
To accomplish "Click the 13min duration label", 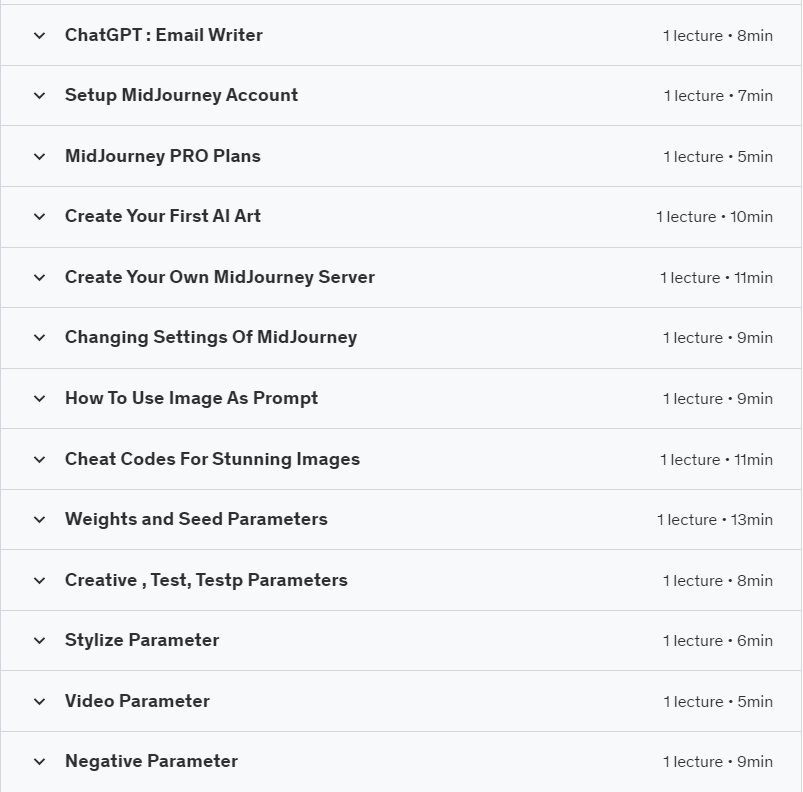I will click(752, 520).
